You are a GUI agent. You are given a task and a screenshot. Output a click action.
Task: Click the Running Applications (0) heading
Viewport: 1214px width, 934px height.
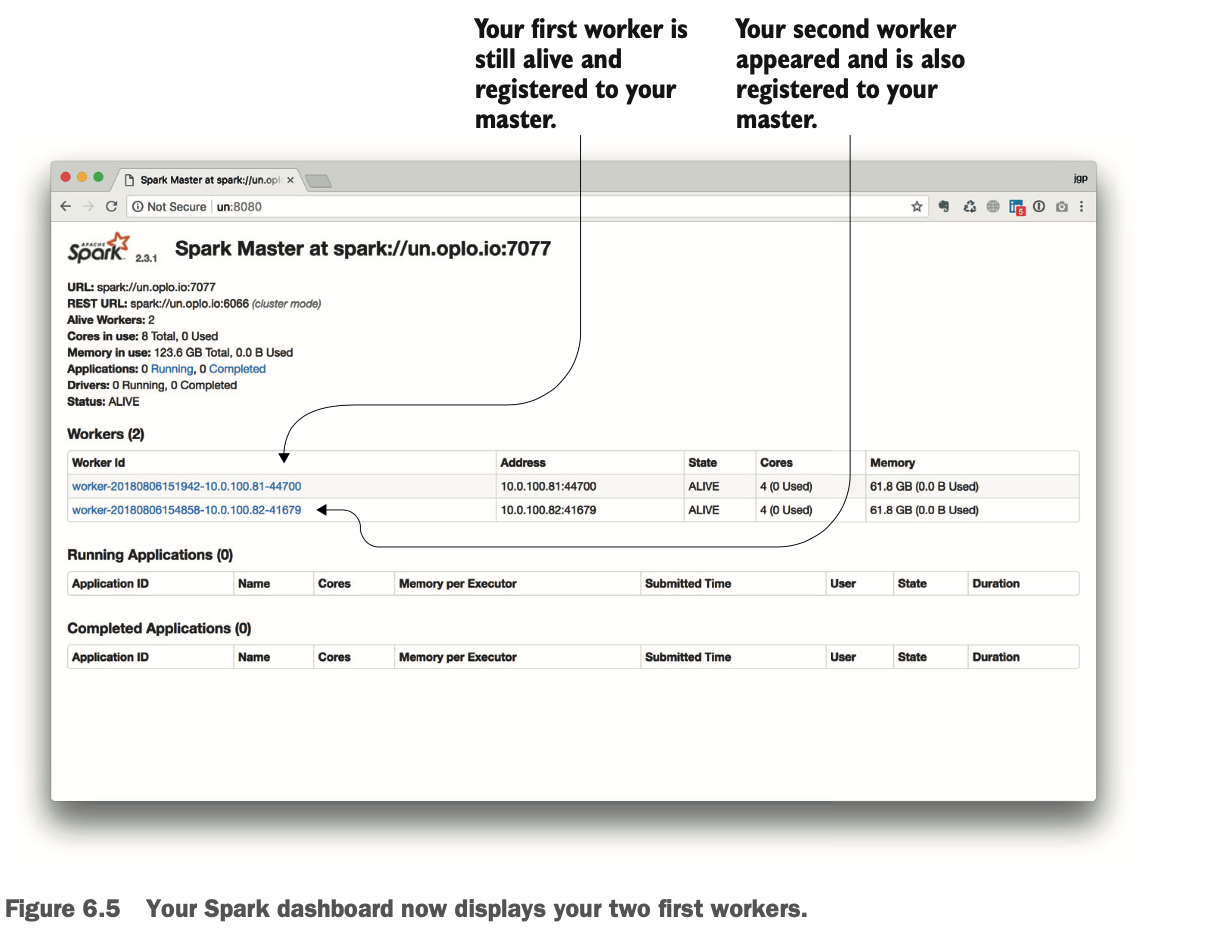[150, 555]
